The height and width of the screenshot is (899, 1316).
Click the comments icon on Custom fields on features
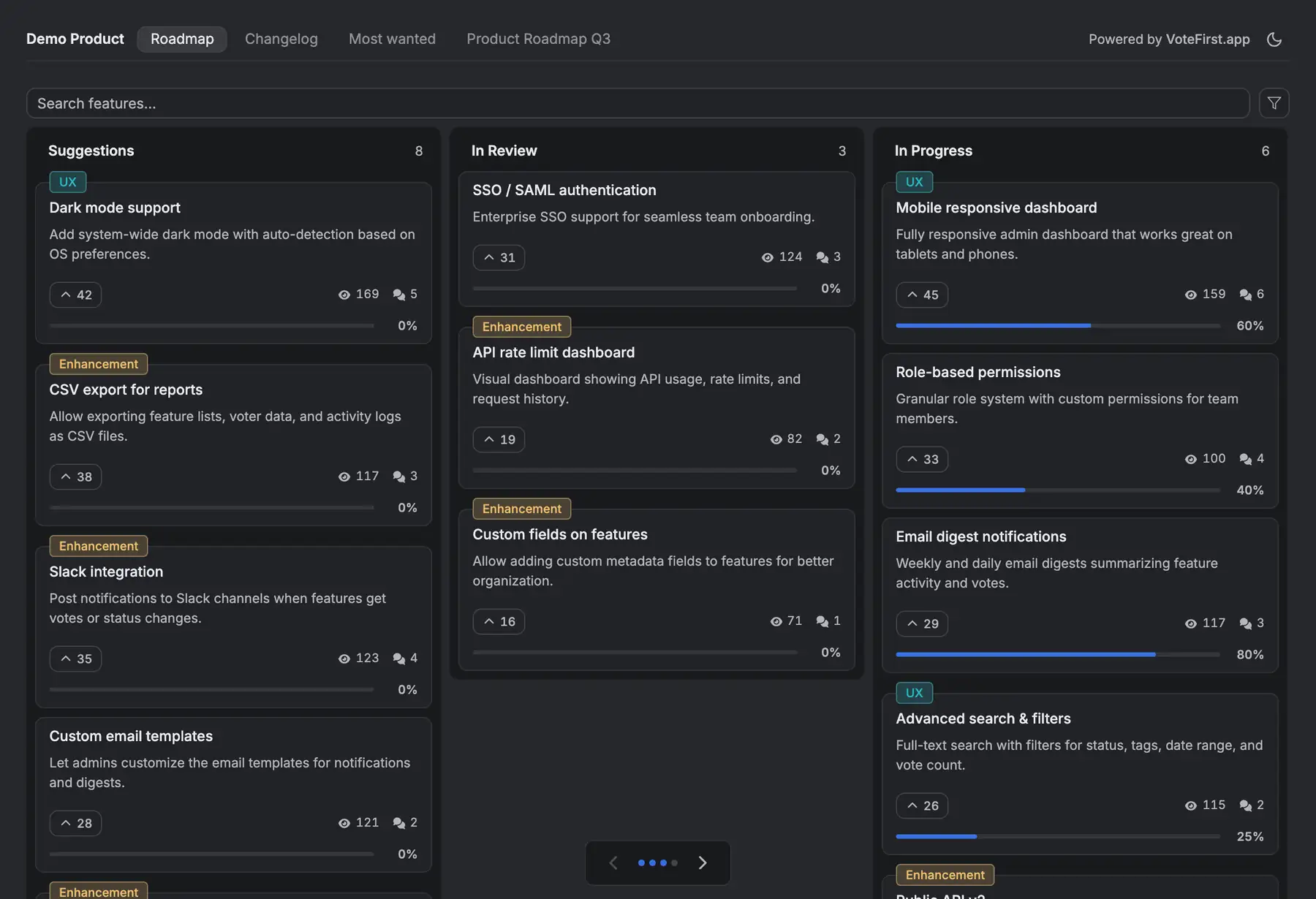pyautogui.click(x=822, y=621)
